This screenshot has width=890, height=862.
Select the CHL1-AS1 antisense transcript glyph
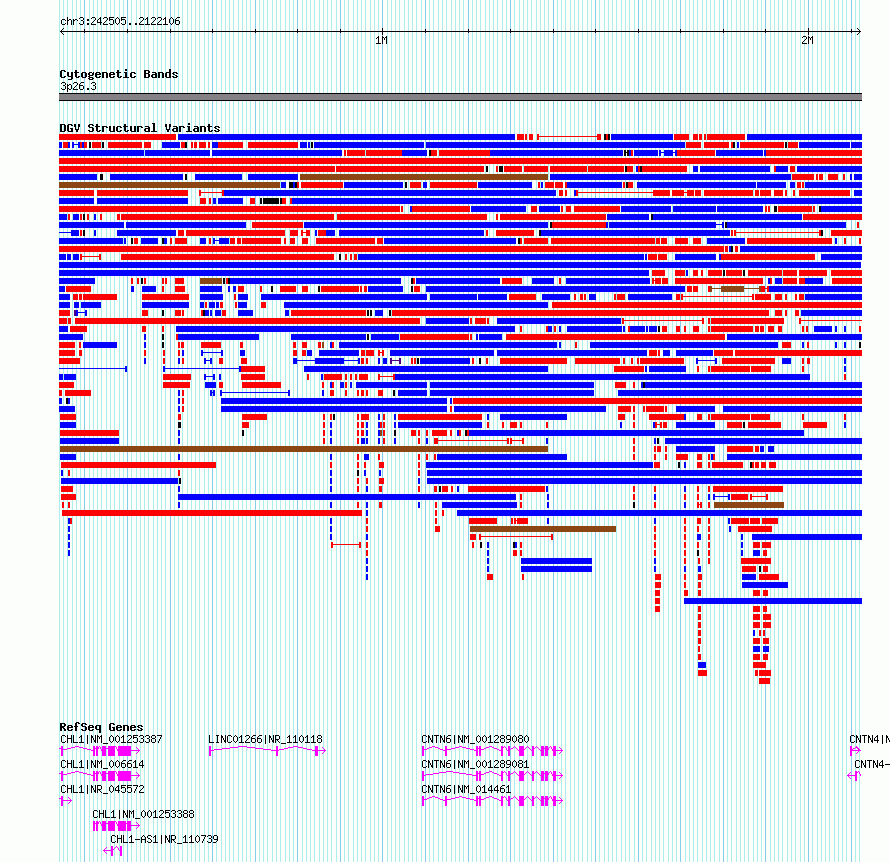coord(112,851)
